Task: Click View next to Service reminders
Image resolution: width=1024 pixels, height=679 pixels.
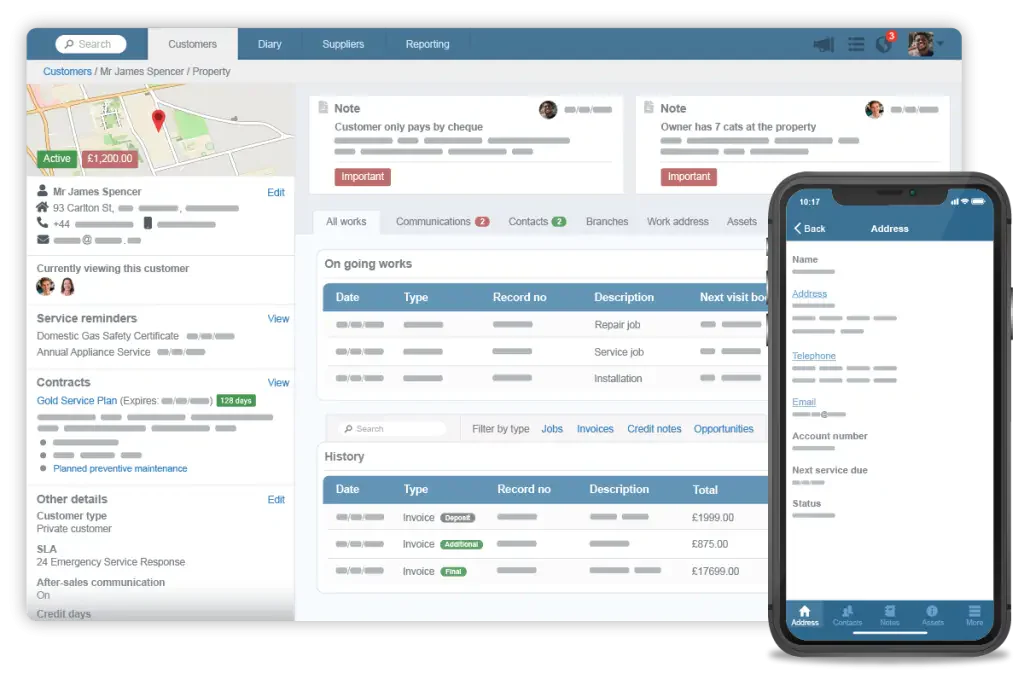Action: pyautogui.click(x=278, y=319)
